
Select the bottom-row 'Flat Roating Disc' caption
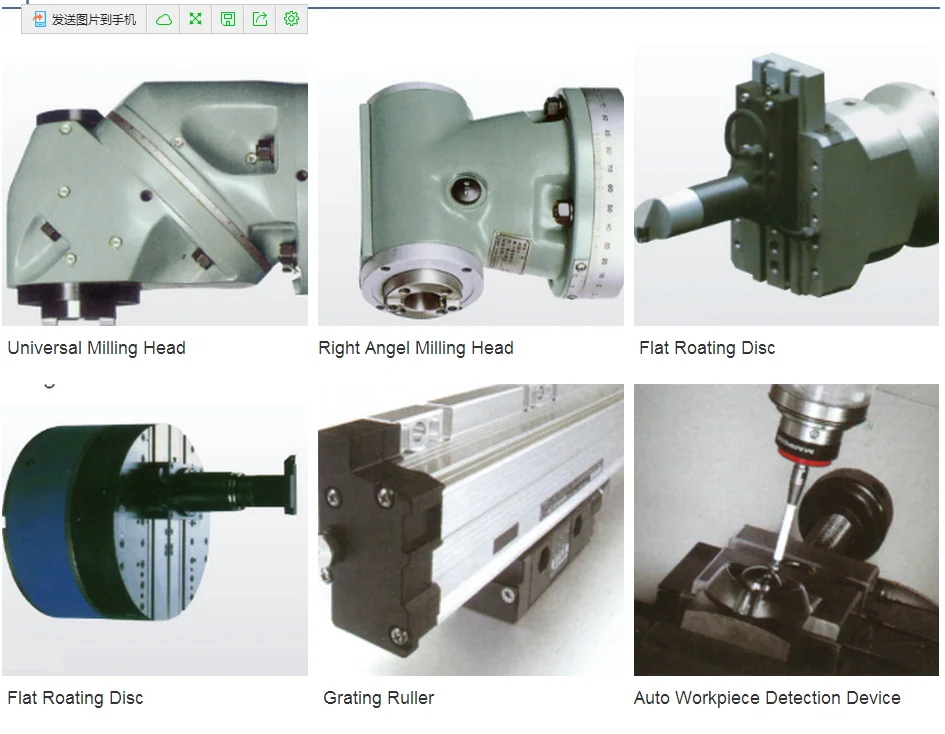point(75,698)
